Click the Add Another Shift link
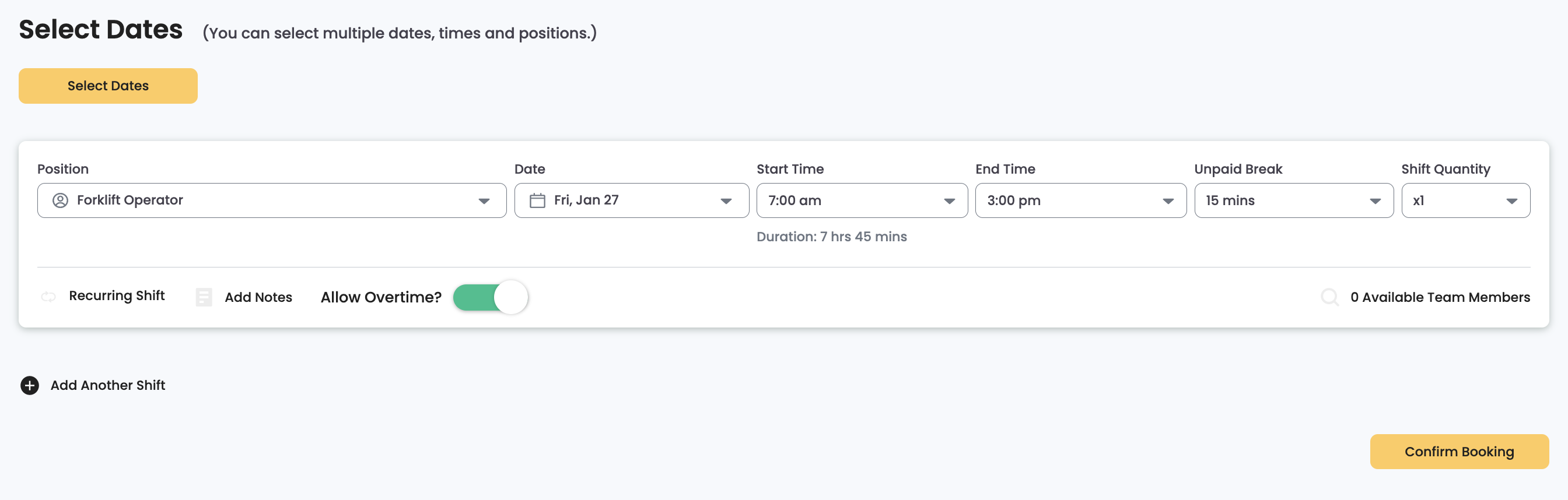 [108, 386]
